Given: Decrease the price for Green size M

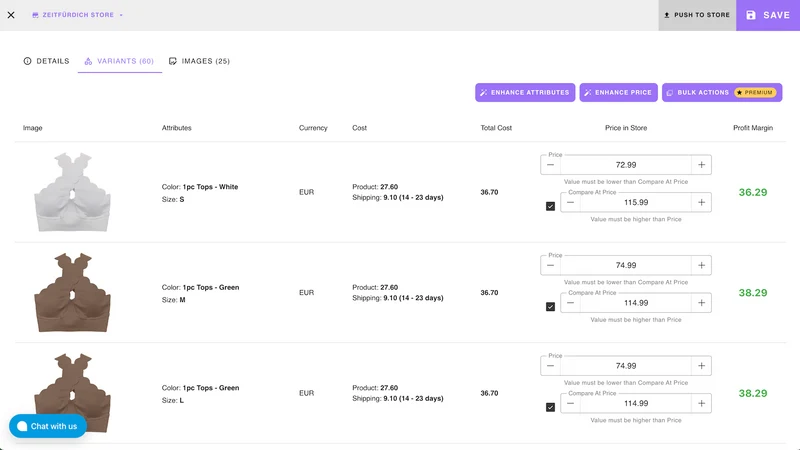Looking at the screenshot, I should [551, 265].
